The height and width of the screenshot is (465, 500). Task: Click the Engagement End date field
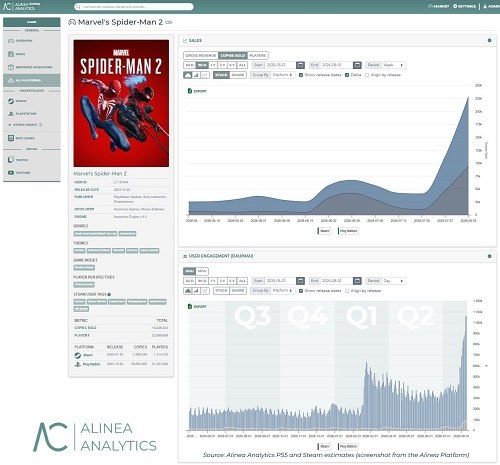pos(336,281)
